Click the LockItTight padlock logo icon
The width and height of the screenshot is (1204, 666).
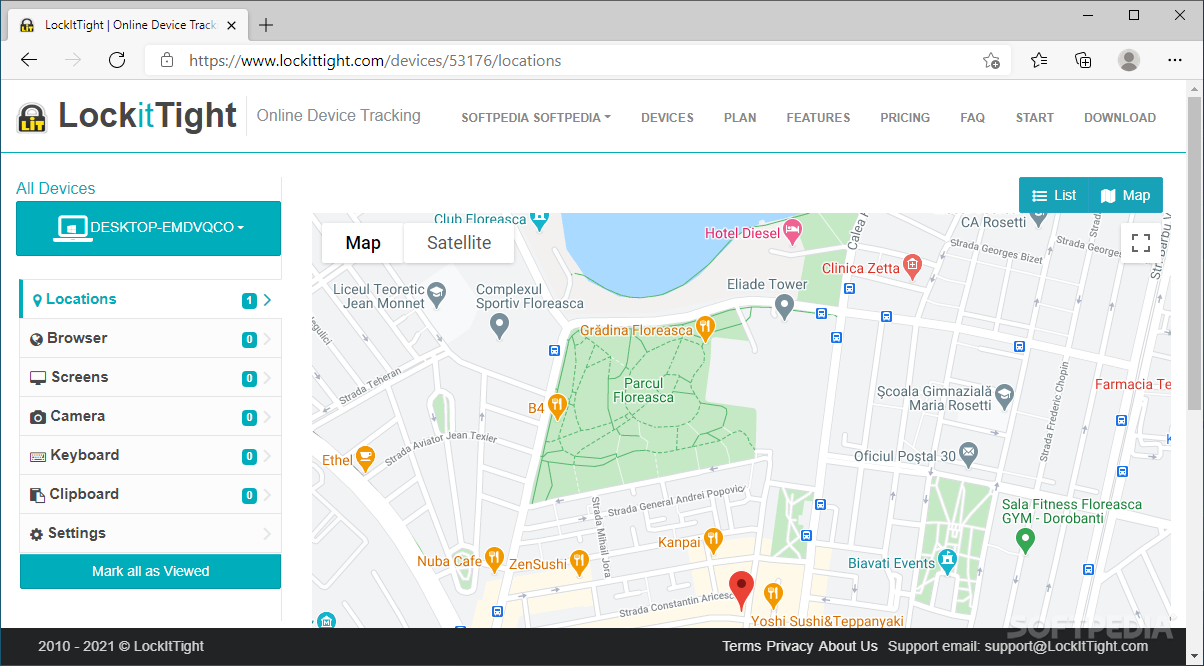coord(32,117)
